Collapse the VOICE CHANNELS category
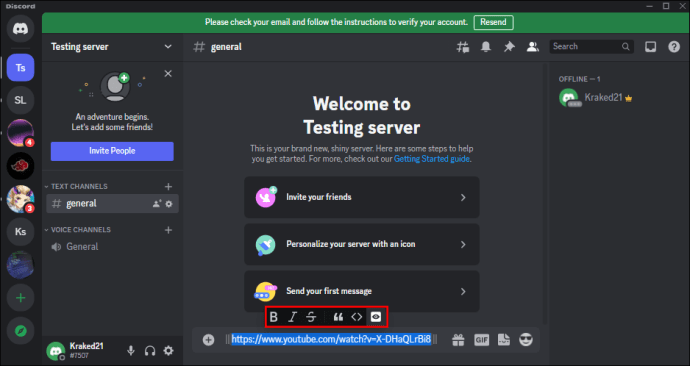The height and width of the screenshot is (366, 690). click(x=77, y=230)
